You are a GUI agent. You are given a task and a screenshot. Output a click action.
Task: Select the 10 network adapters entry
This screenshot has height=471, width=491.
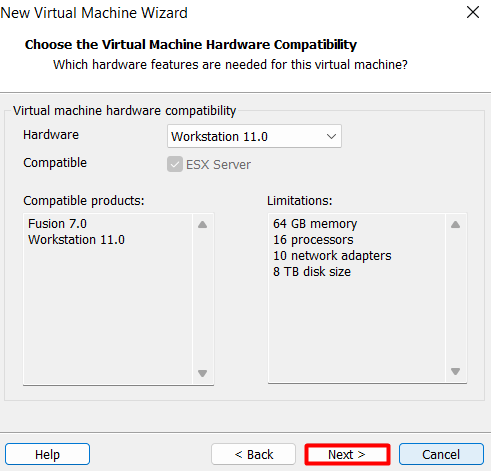[x=332, y=256]
